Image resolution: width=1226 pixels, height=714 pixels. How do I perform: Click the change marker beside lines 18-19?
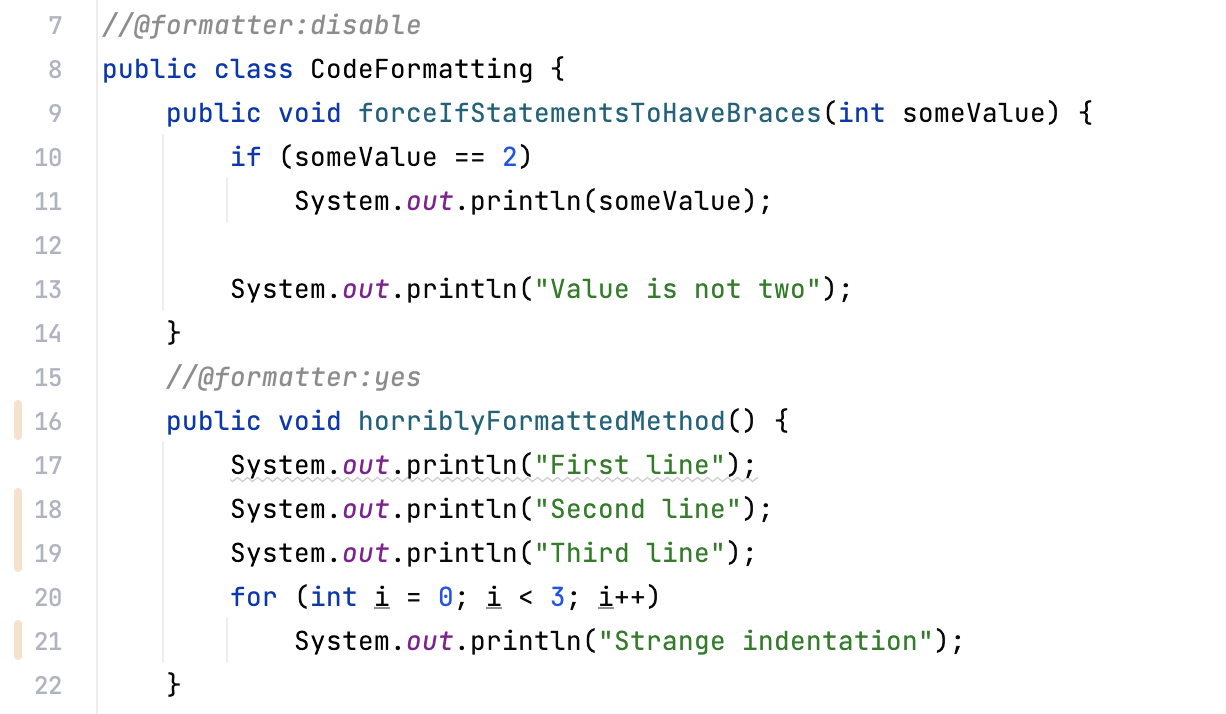[18, 531]
